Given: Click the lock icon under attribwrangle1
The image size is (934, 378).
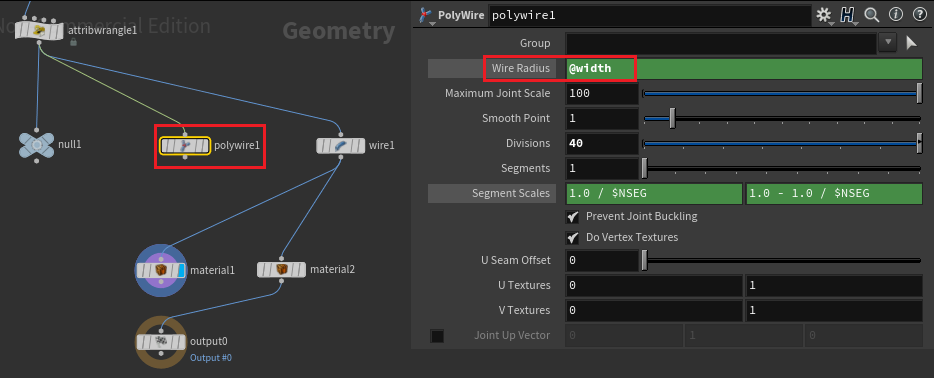Looking at the screenshot, I should (73, 42).
